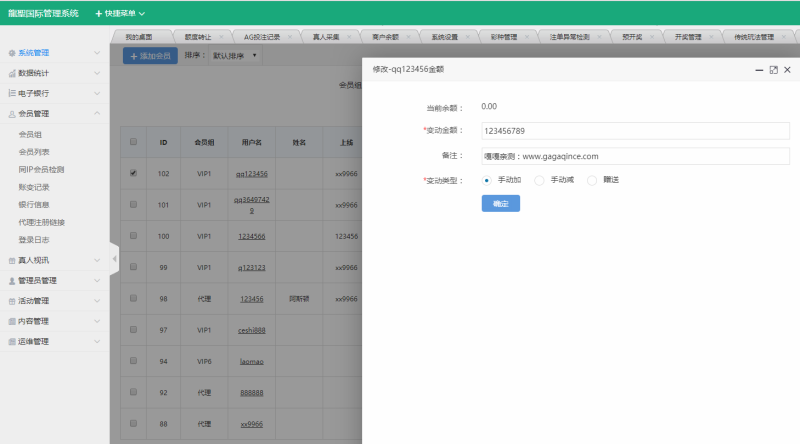Screen dimensions: 800x444
Task: Click the icon beside 真人视讯
Action: [12, 261]
